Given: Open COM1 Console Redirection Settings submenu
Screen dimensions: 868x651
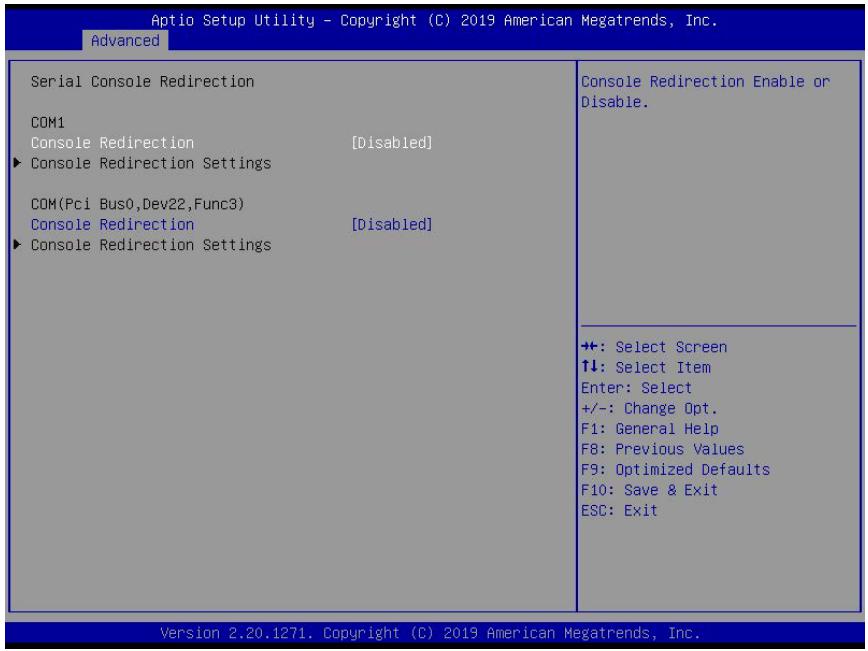Looking at the screenshot, I should pyautogui.click(x=151, y=163).
